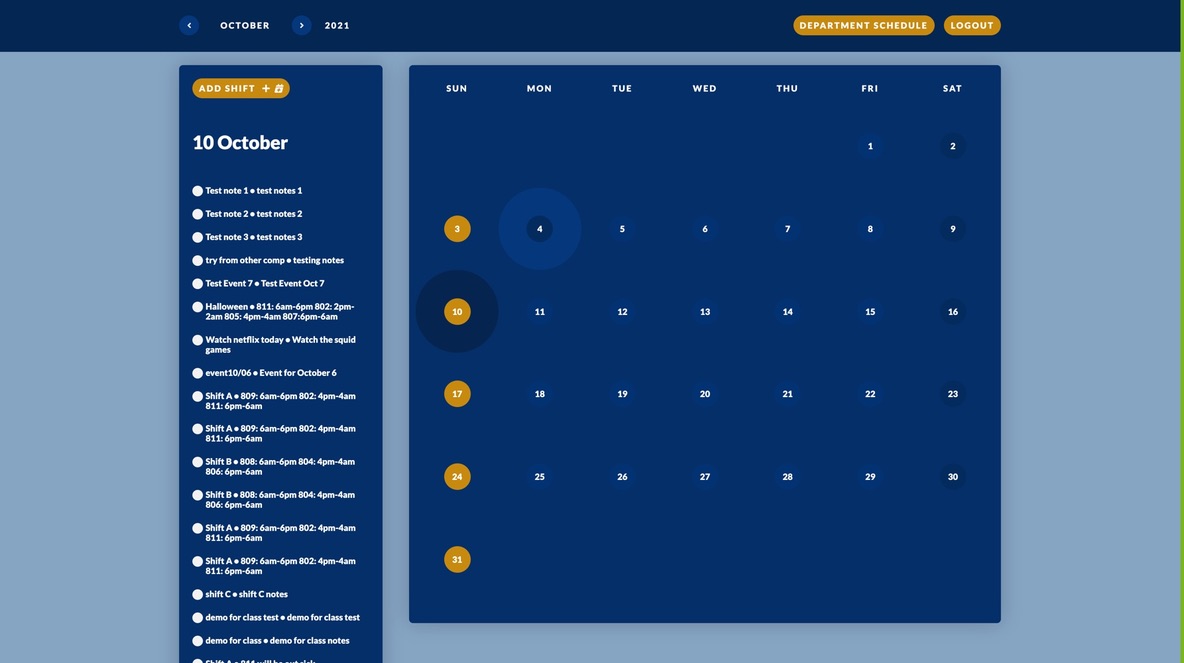The image size is (1184, 663).
Task: Select 'try from other comp' bullet
Action: click(197, 261)
